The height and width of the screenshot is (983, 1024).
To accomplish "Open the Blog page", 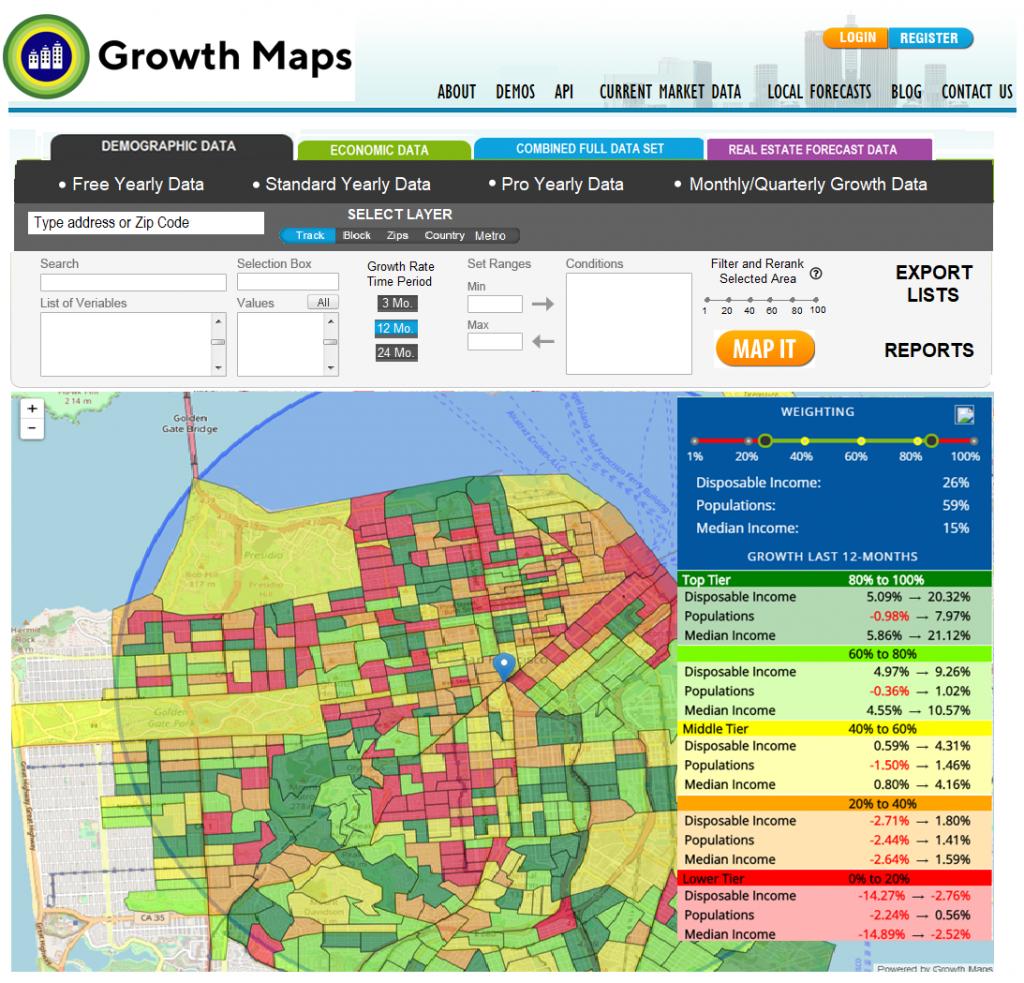I will point(906,92).
